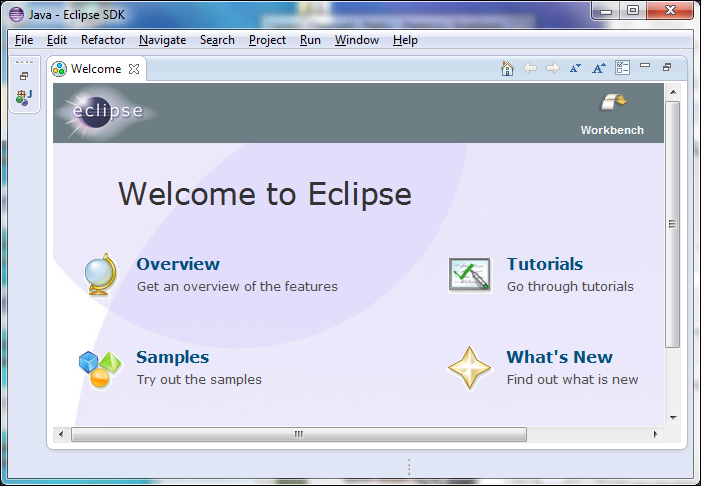Open the Java perspective icon in sidebar

tap(24, 97)
